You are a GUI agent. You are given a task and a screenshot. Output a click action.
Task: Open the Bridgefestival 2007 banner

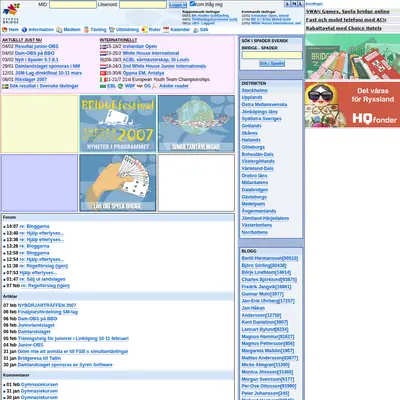coord(118,124)
